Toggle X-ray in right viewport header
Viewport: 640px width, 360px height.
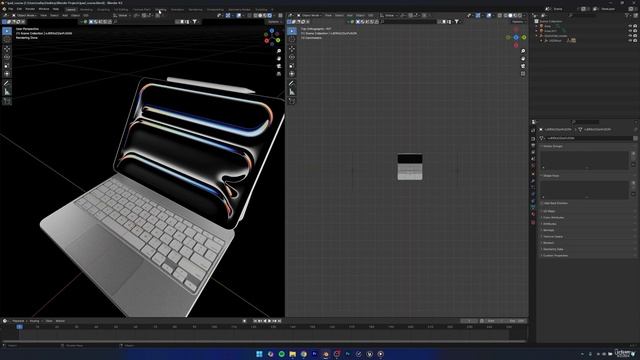click(x=500, y=16)
